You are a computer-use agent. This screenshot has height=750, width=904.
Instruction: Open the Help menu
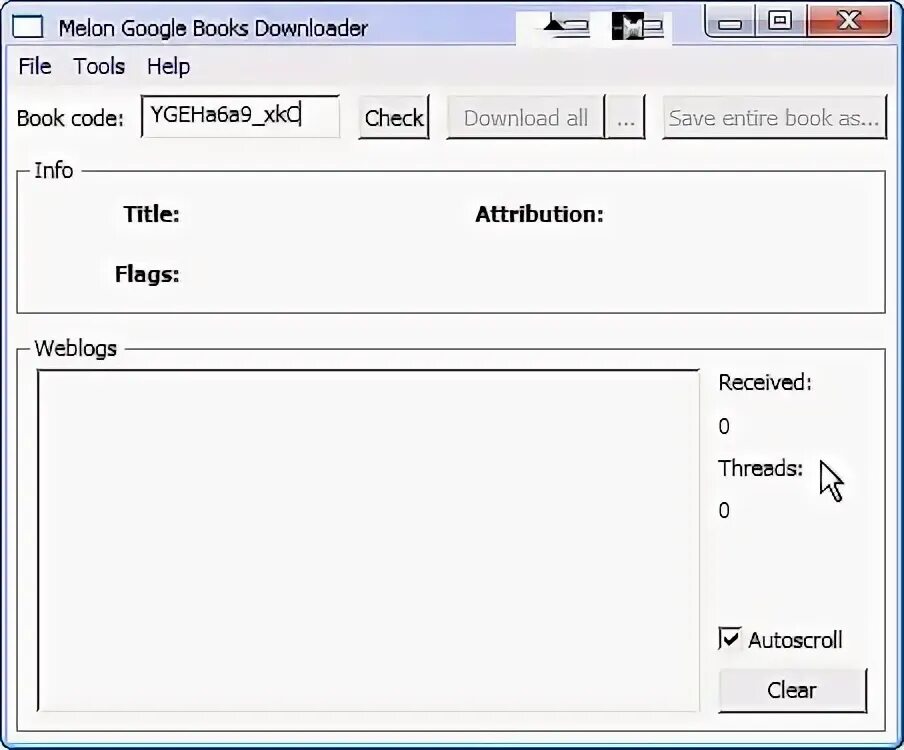168,66
